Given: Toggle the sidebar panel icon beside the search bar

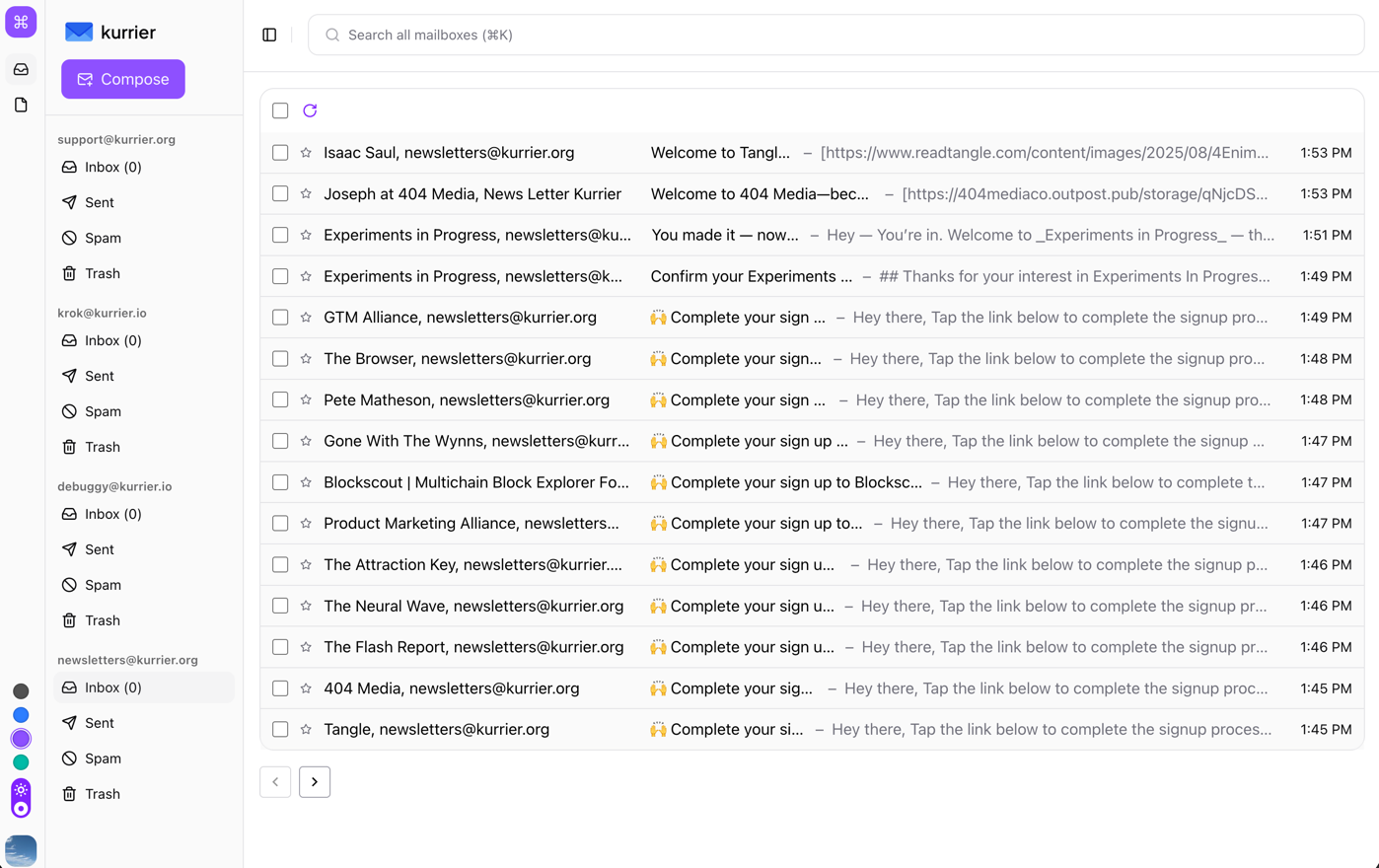Looking at the screenshot, I should 269,34.
